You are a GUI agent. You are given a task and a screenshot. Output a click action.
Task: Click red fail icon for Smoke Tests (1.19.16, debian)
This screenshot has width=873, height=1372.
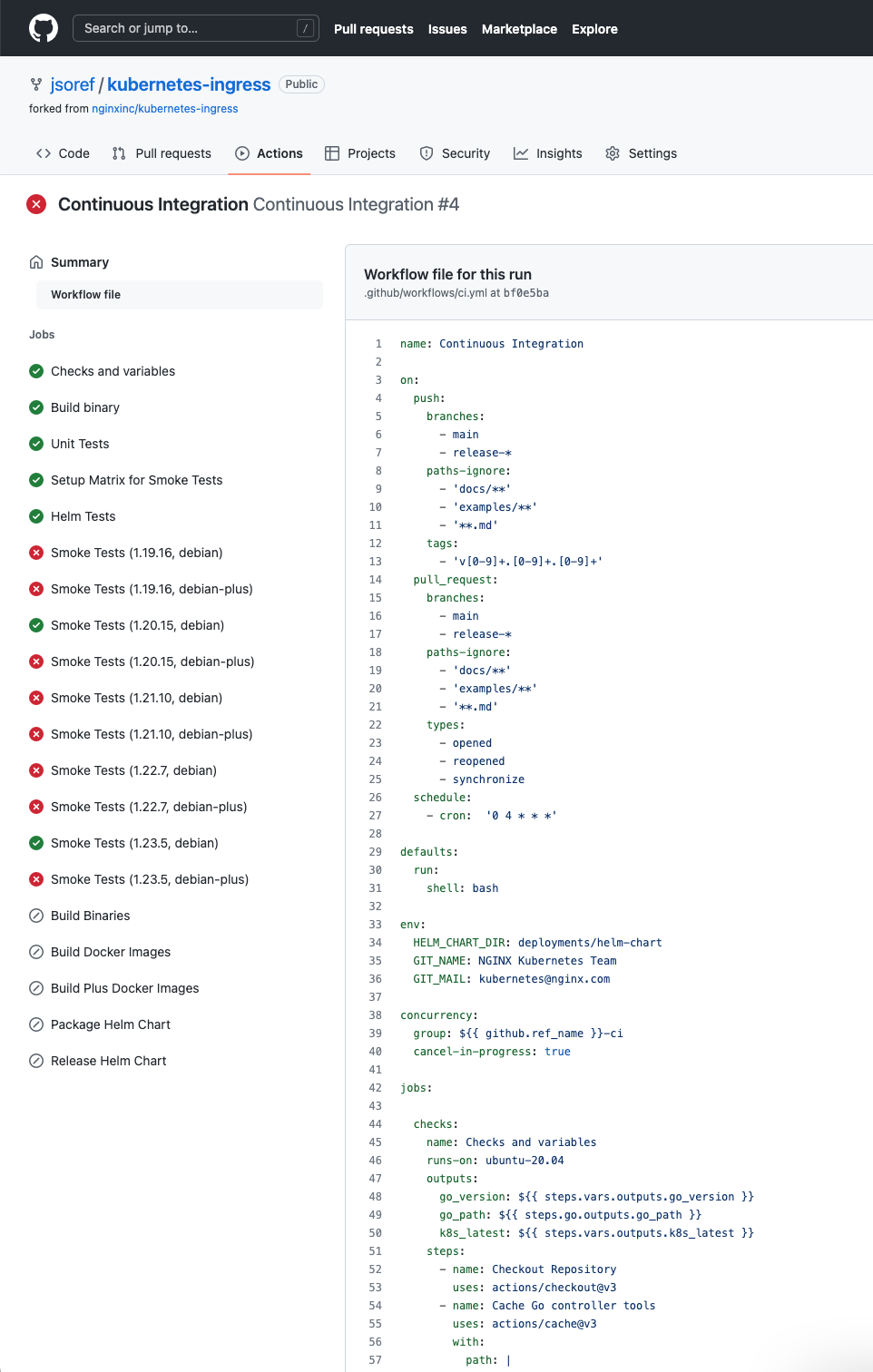point(36,553)
